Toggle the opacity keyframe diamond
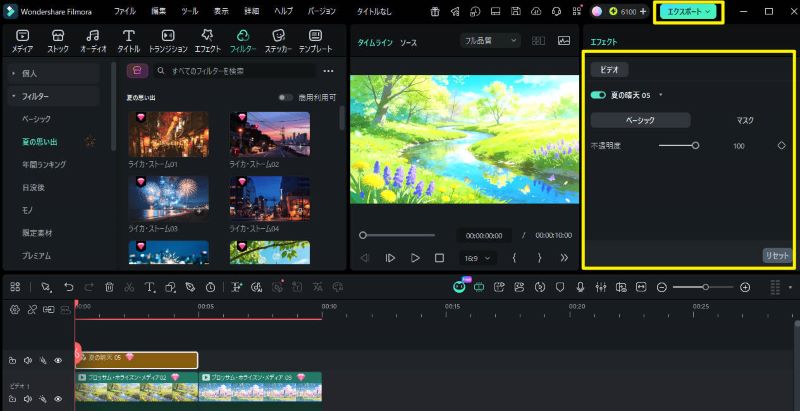Image resolution: width=800 pixels, height=411 pixels. click(781, 145)
